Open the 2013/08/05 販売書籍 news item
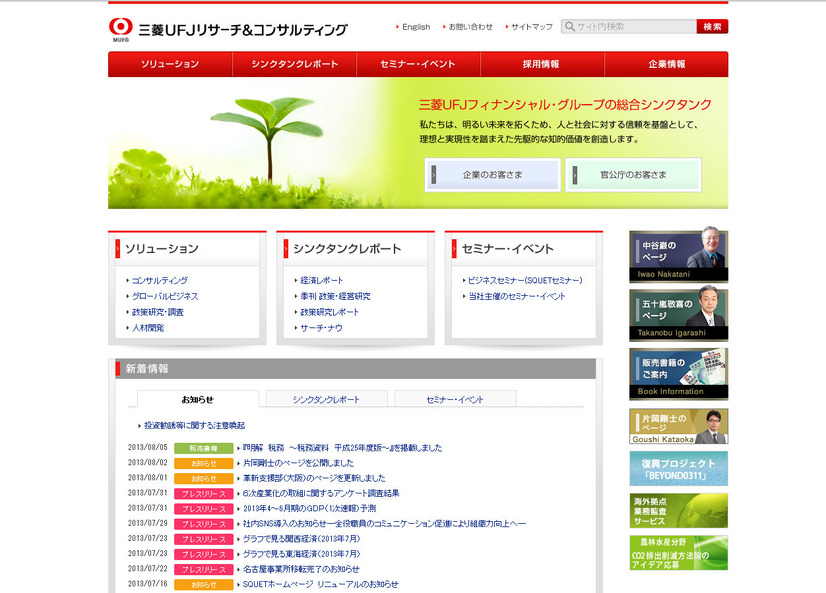 (342, 448)
